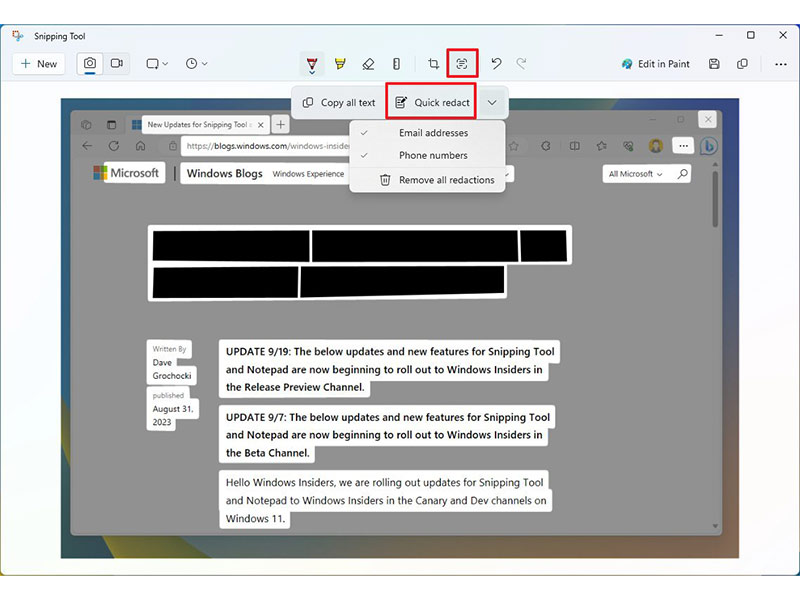Screen dimensions: 800x600
Task: Close the browser window in the snip
Action: pyautogui.click(x=708, y=119)
